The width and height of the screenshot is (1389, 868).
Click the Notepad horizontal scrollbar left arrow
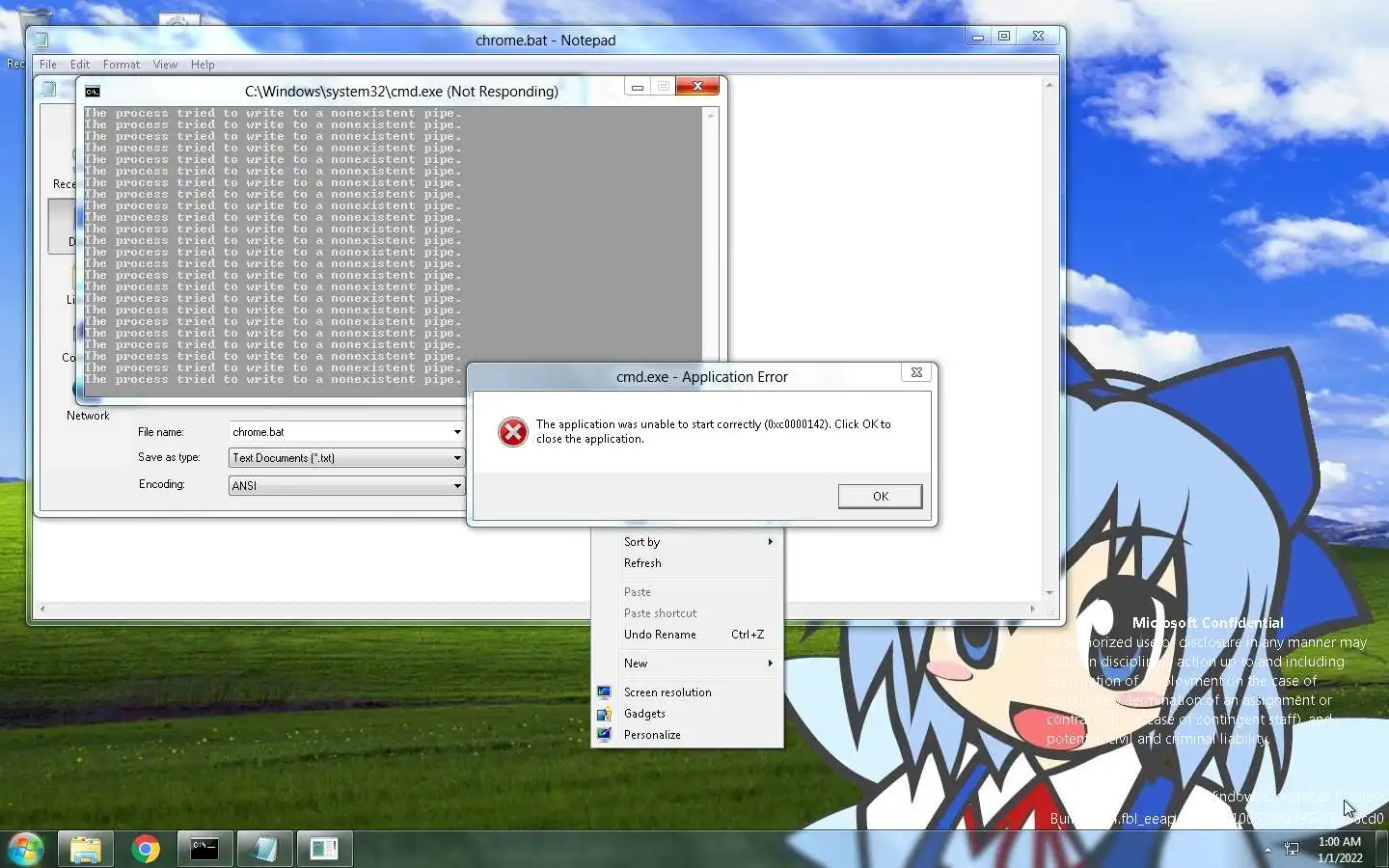[x=41, y=609]
